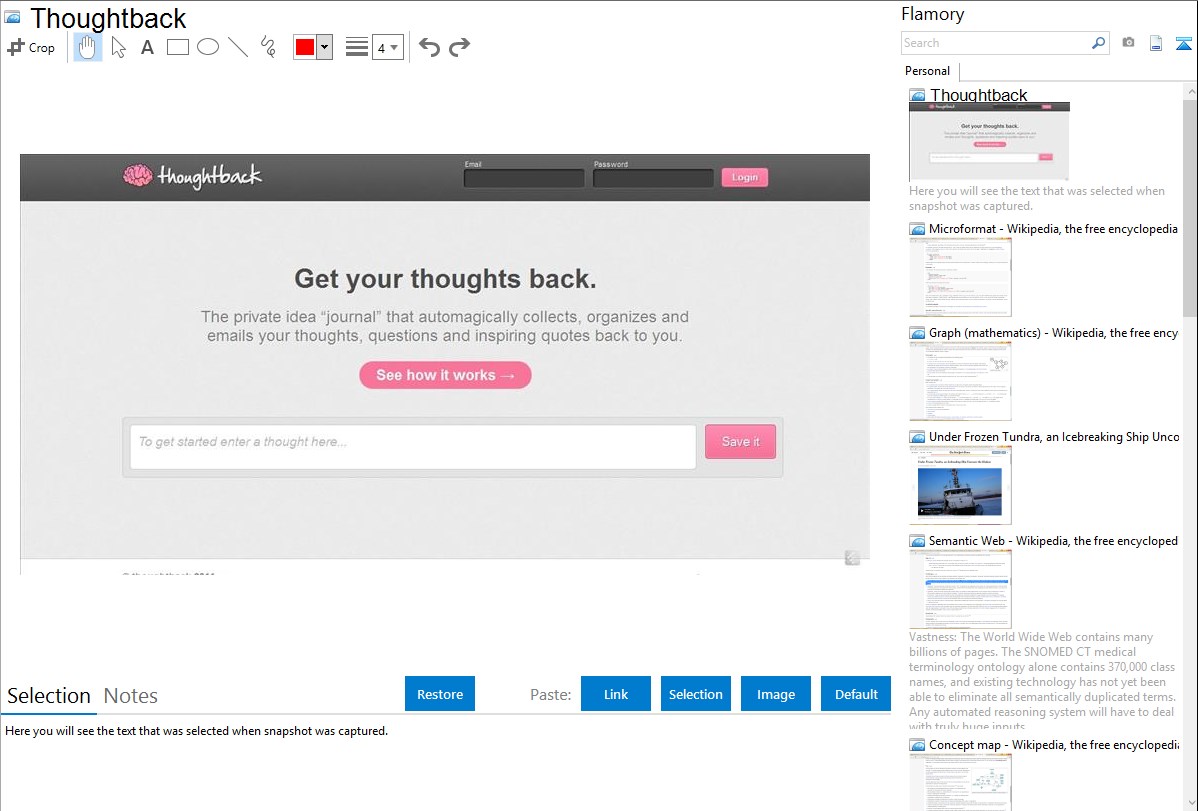The image size is (1198, 811).
Task: Open the Under Frozen Tundra snapshot thumbnail
Action: pyautogui.click(x=960, y=485)
